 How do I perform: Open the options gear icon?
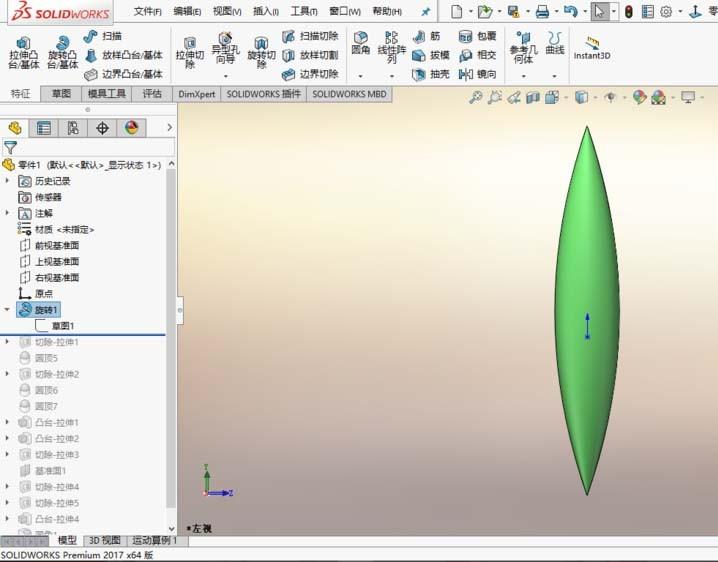(666, 11)
